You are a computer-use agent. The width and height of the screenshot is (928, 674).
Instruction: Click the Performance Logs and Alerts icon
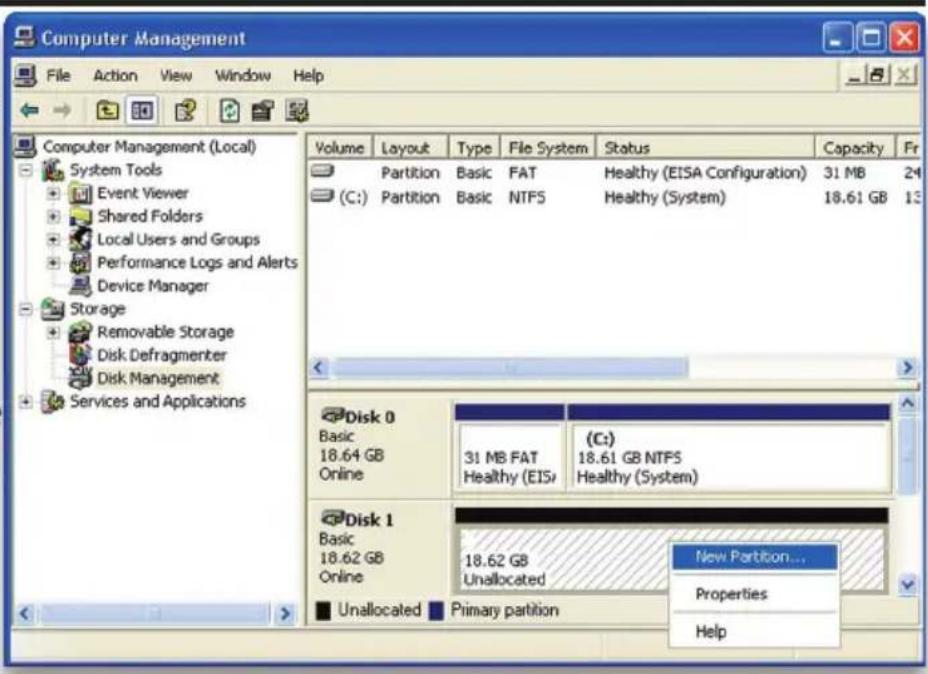[80, 262]
